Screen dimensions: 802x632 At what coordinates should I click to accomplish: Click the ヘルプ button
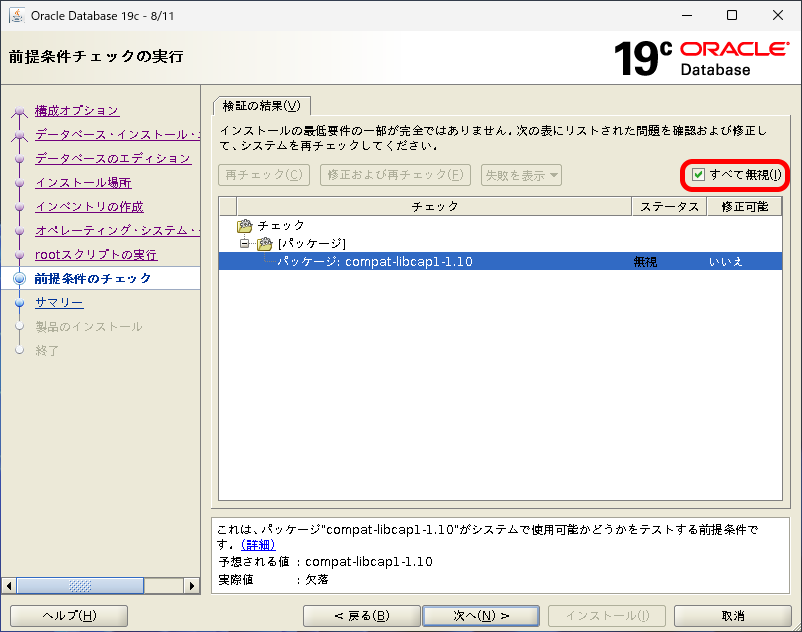tap(69, 616)
